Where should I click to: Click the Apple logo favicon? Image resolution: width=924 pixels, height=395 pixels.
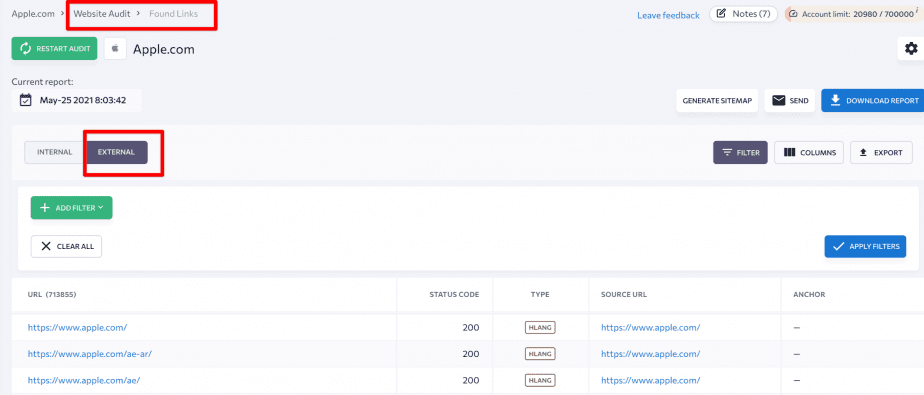[116, 49]
